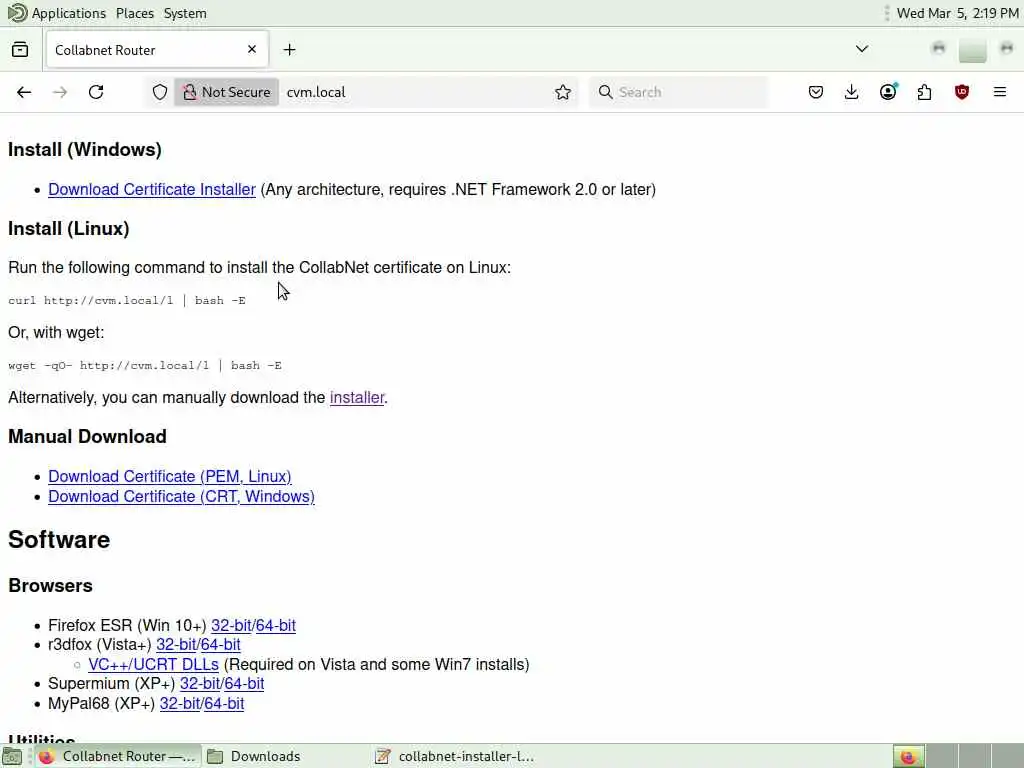
Task: Open the tracking protection shield icon
Action: coord(160,92)
